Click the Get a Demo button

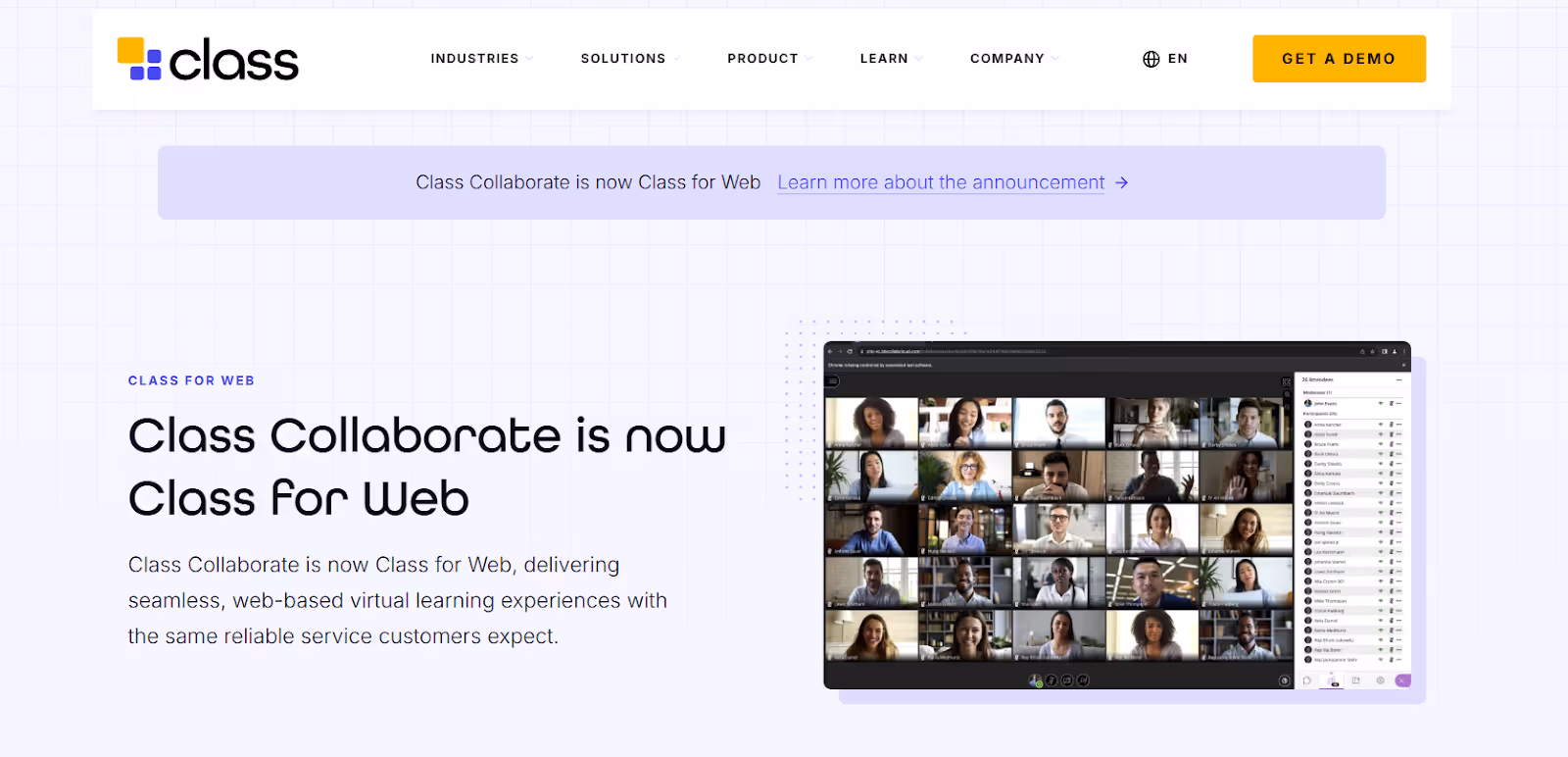pyautogui.click(x=1339, y=59)
